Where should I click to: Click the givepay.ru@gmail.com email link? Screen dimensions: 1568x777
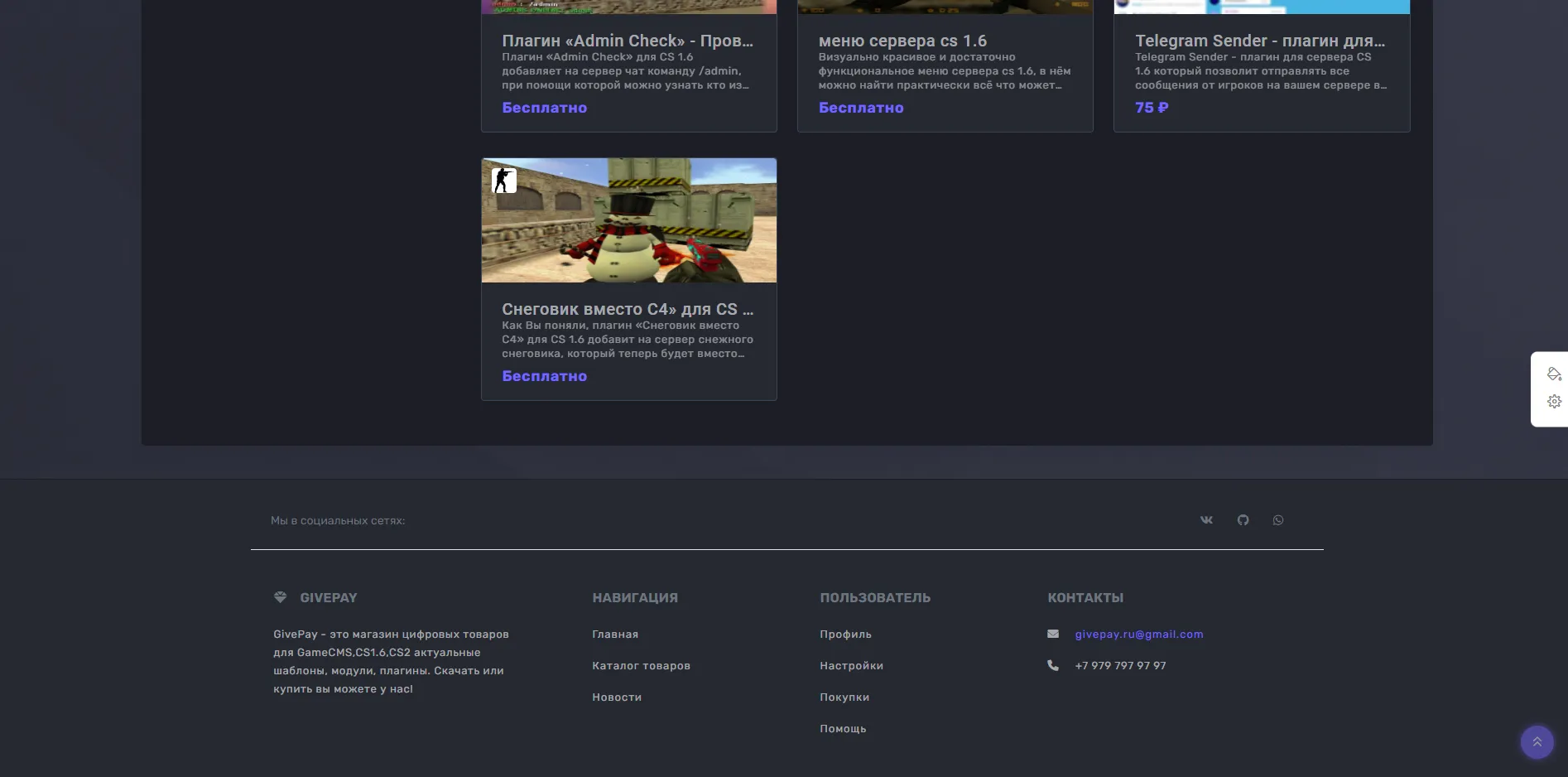1138,635
